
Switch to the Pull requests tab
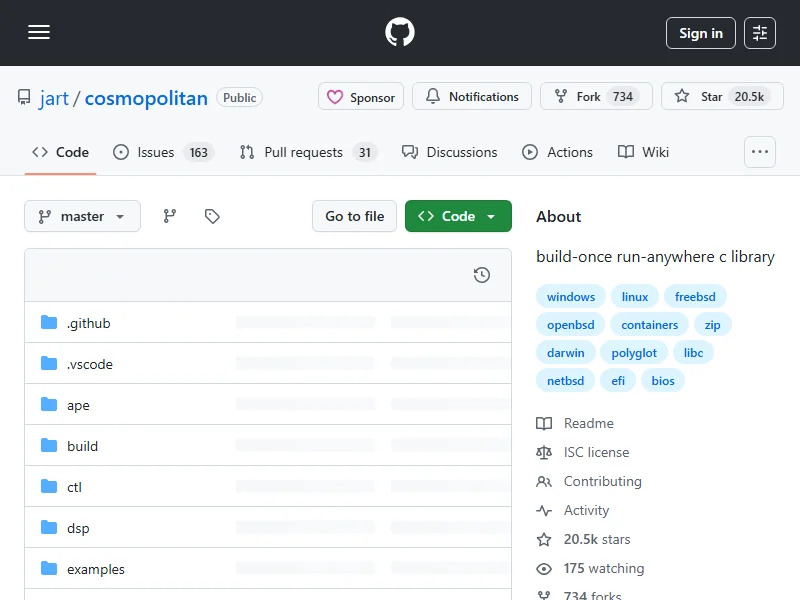point(303,152)
